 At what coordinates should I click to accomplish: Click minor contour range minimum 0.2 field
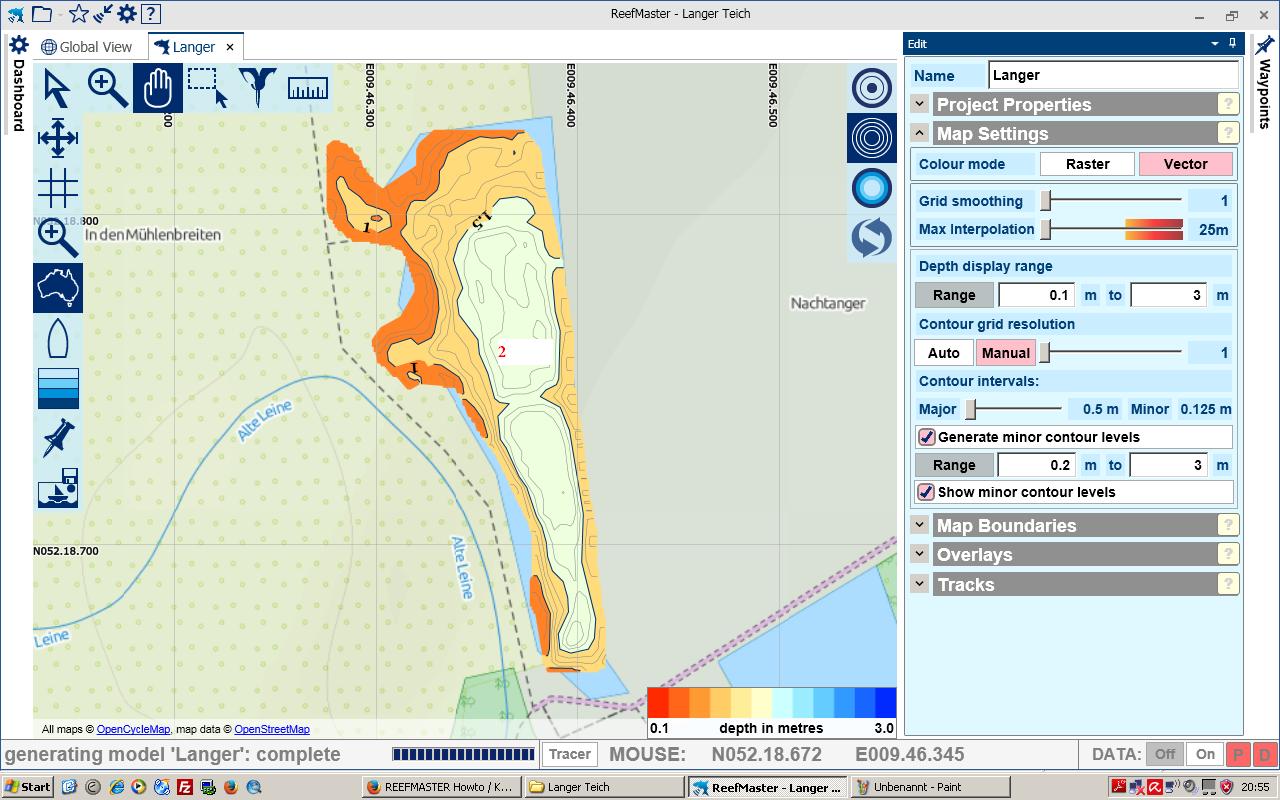(x=1037, y=465)
